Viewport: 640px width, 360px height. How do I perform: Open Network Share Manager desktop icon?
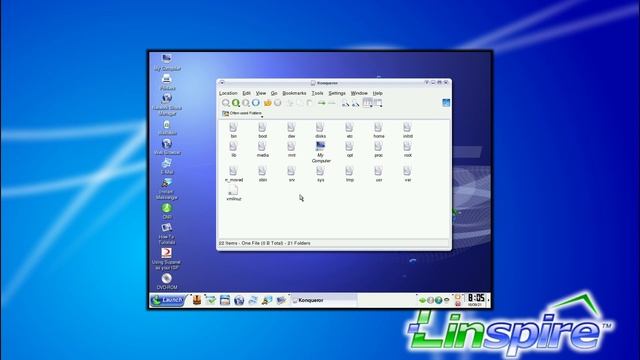pos(167,105)
